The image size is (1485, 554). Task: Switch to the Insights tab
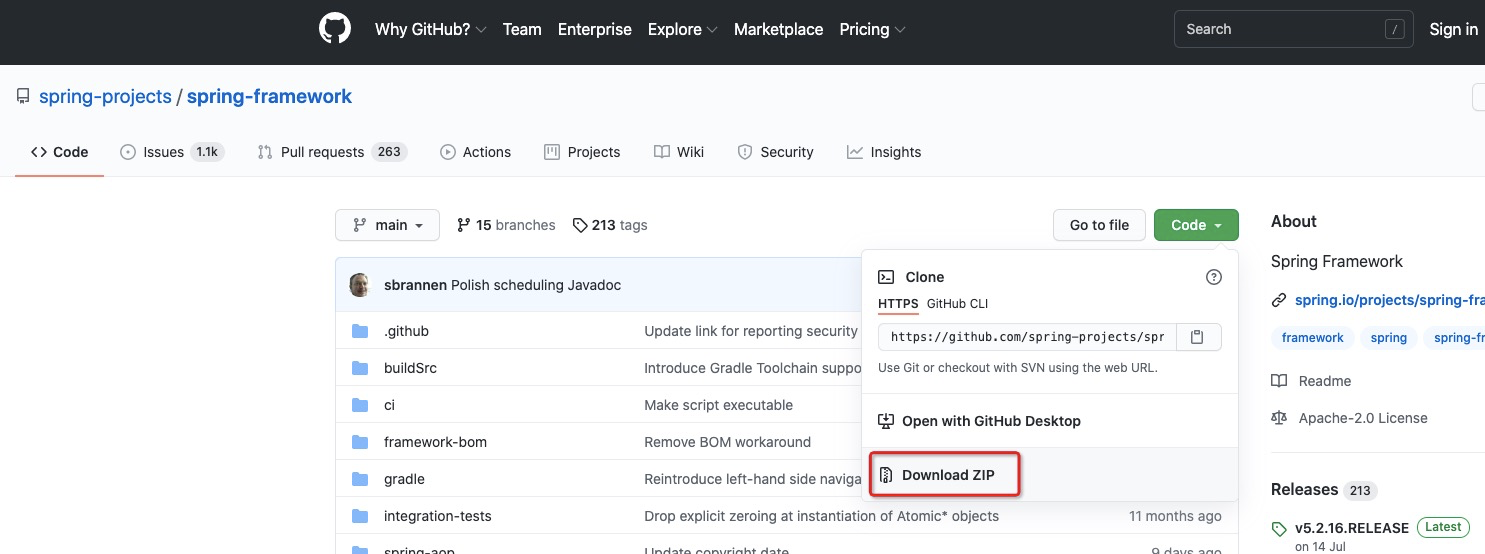pyautogui.click(x=884, y=152)
